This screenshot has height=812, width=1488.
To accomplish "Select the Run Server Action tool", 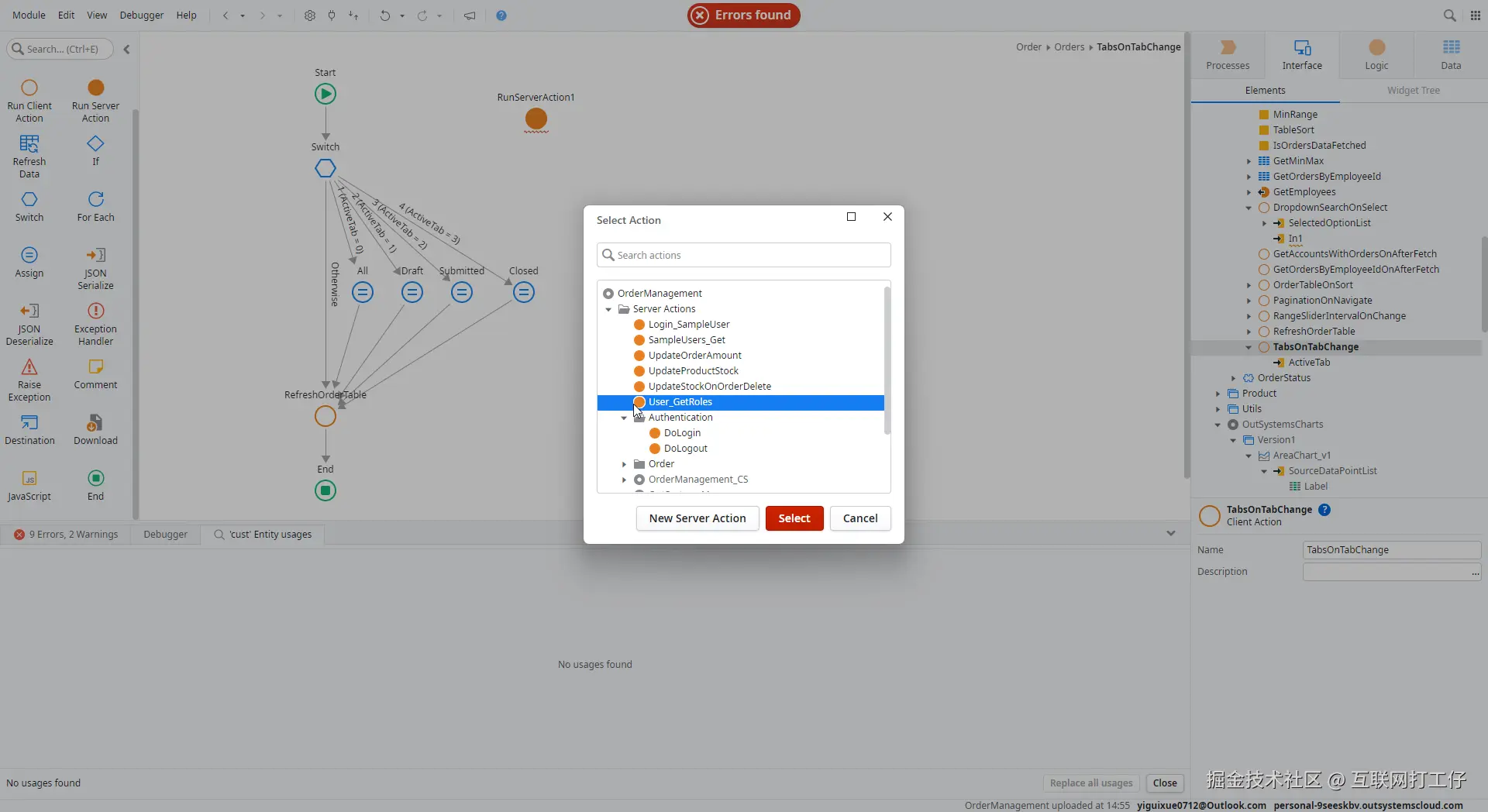I will (95, 101).
